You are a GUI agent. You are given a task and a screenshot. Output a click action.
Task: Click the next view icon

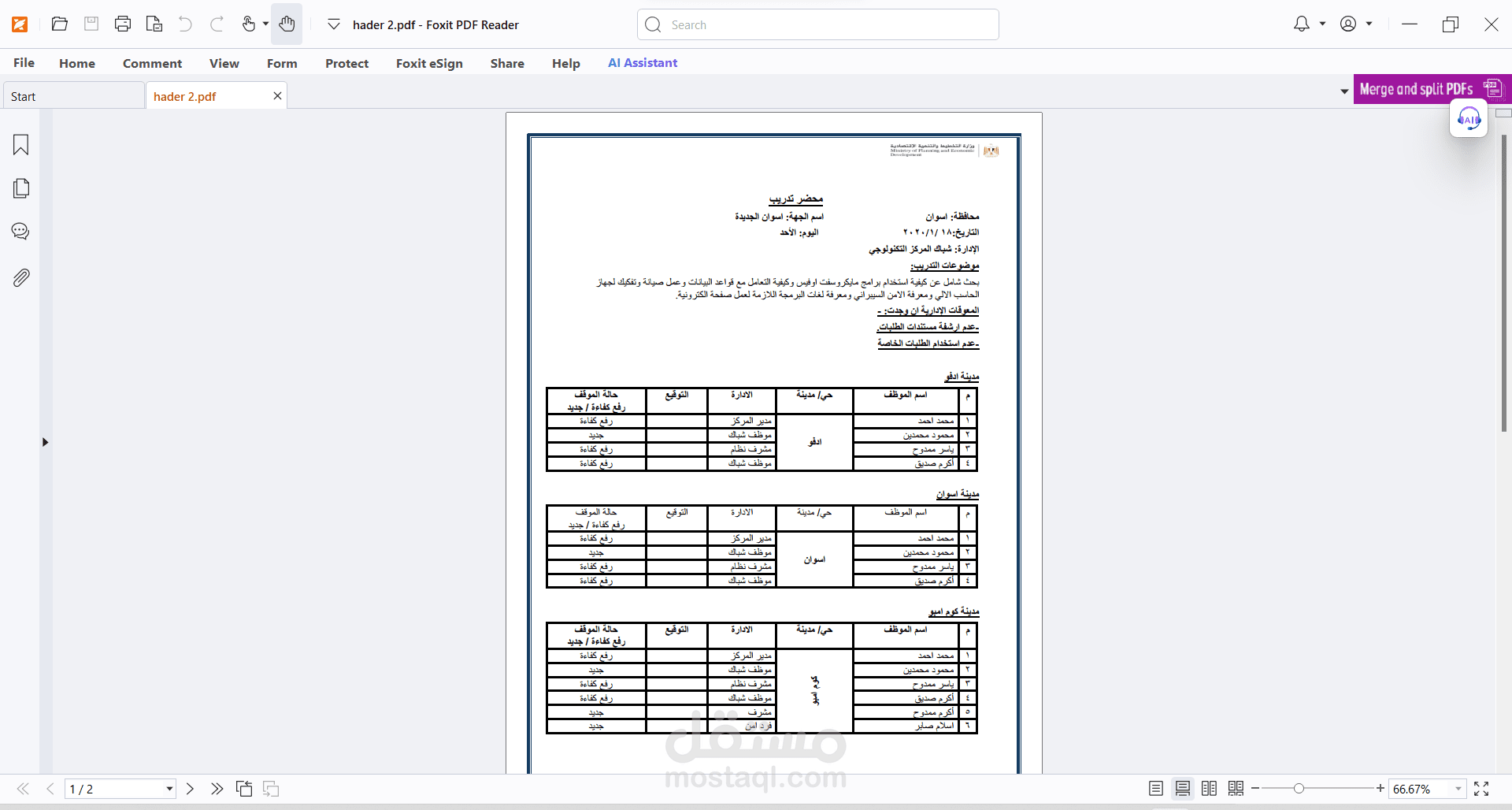[271, 789]
